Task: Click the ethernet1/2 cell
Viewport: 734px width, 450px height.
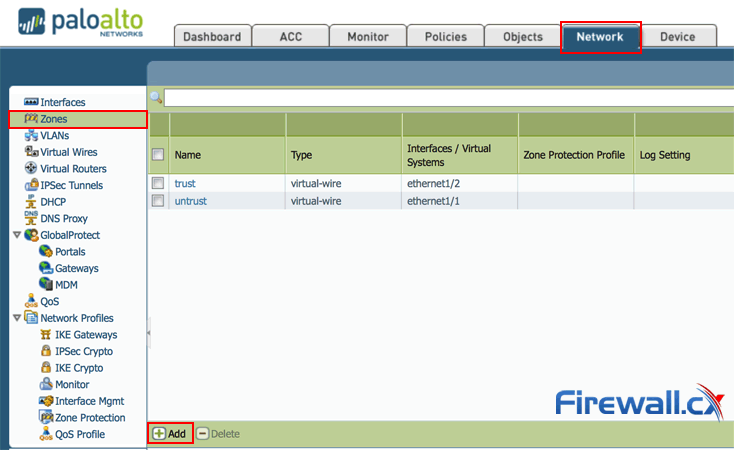Action: point(433,183)
